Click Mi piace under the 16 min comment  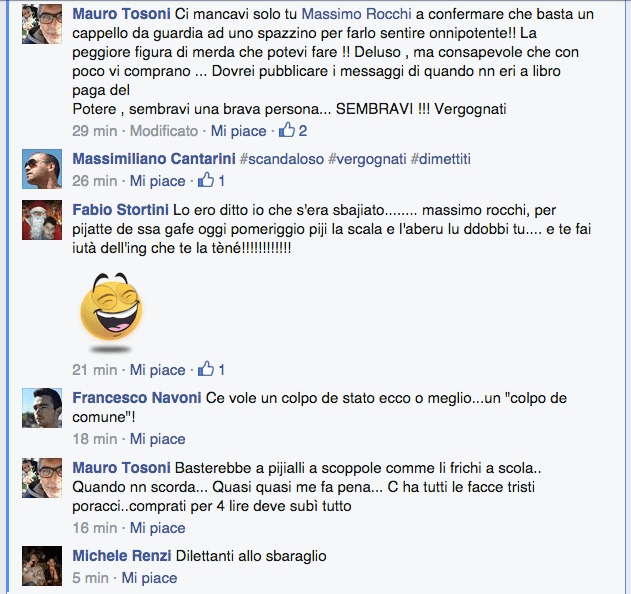coord(157,528)
